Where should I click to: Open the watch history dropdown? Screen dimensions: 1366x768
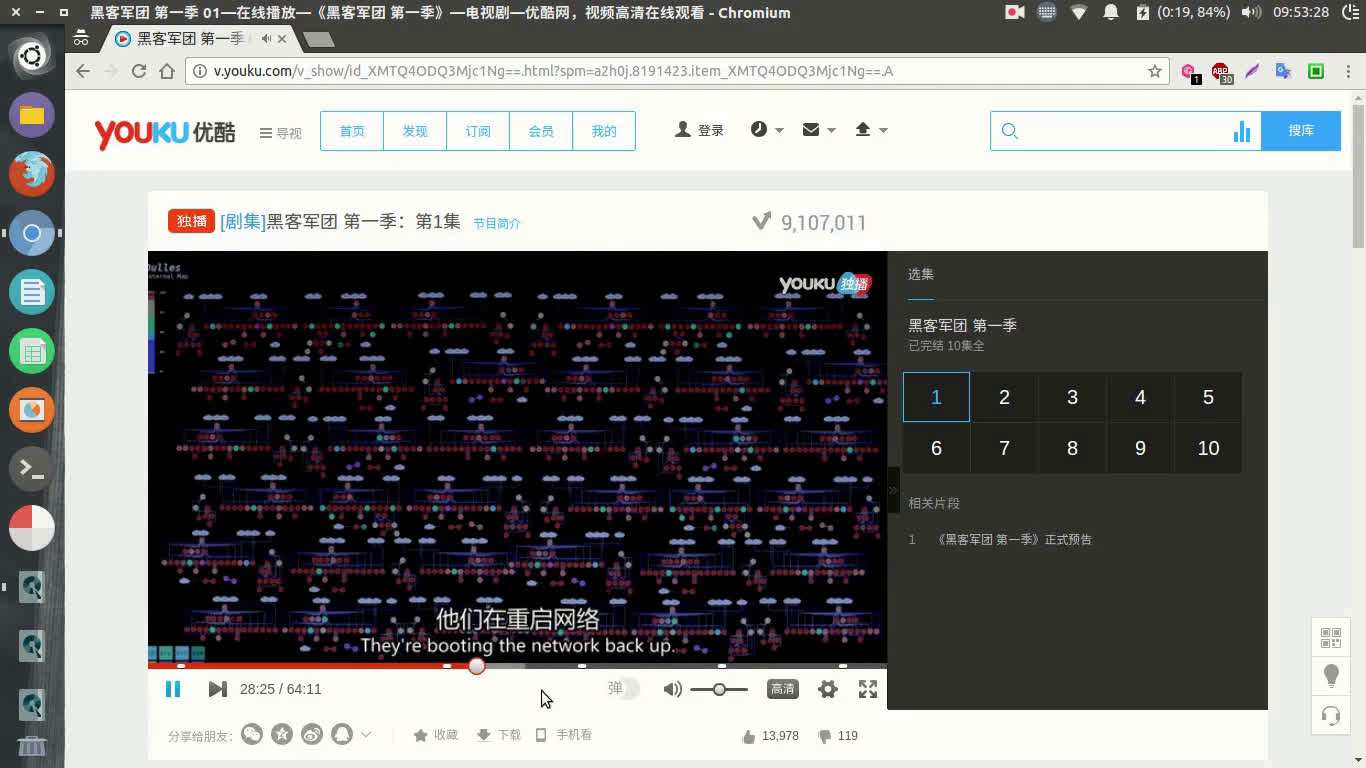pos(767,130)
